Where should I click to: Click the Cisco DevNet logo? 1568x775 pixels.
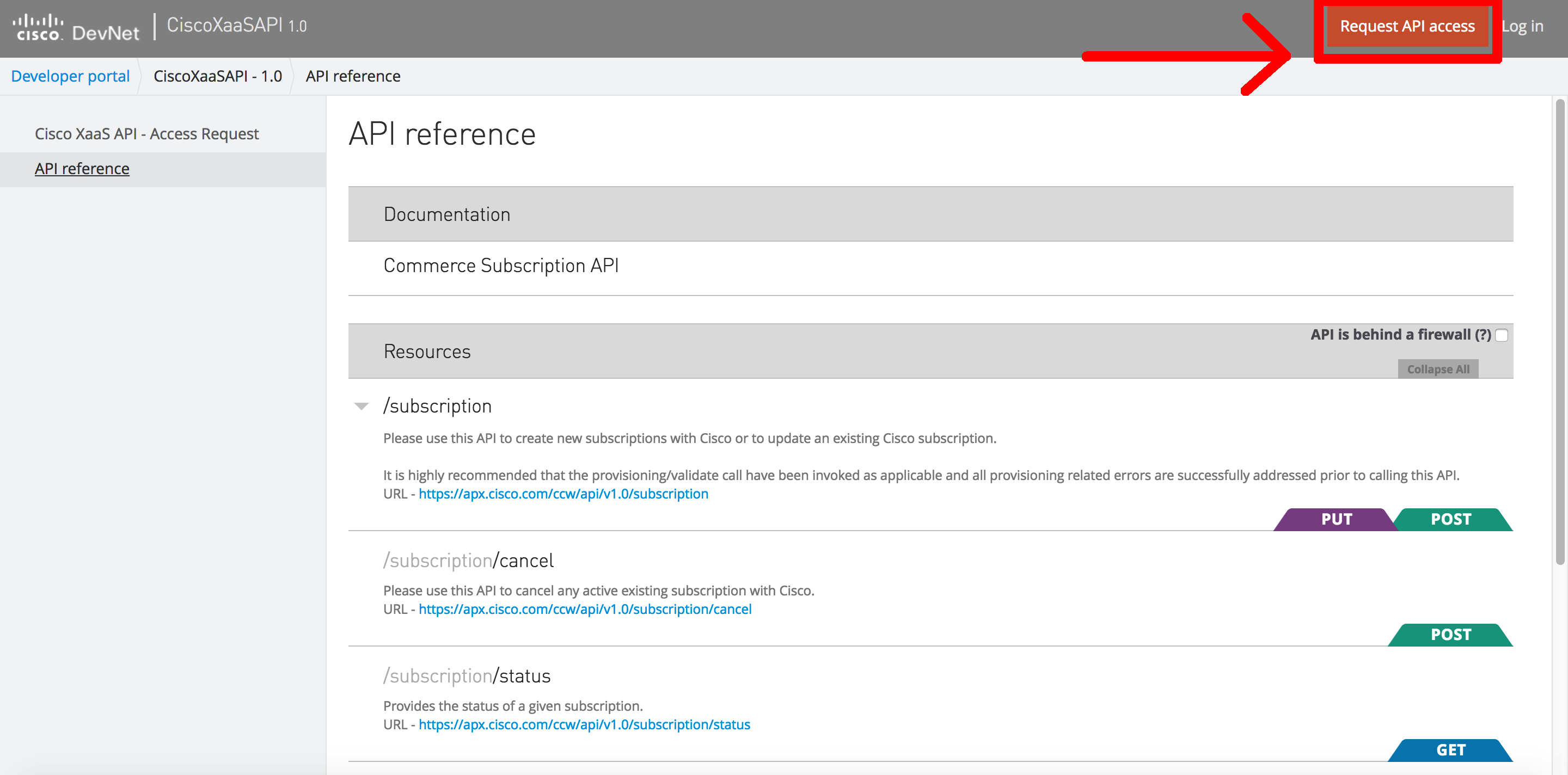[x=76, y=27]
